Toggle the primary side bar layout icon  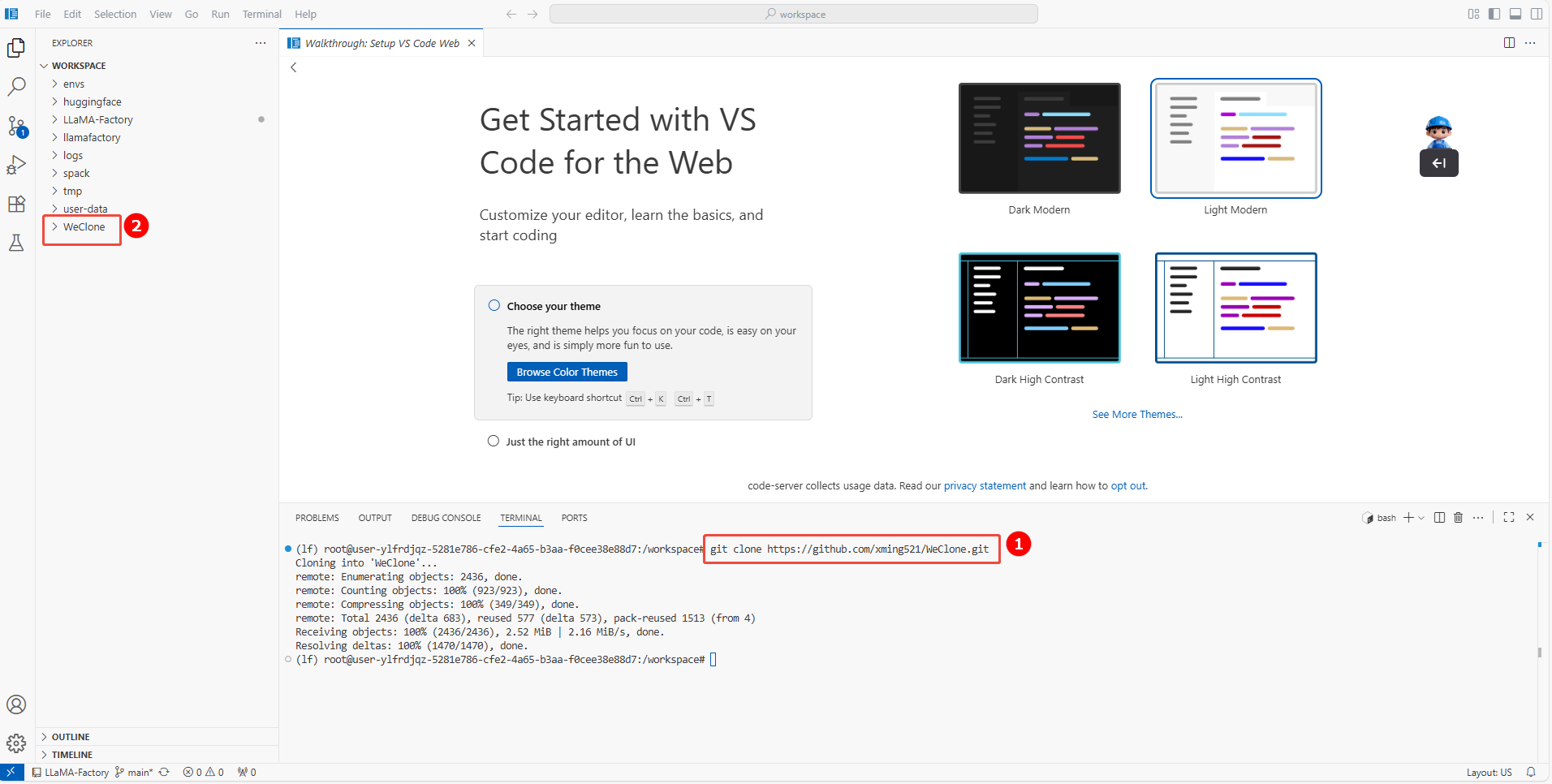pos(1494,14)
